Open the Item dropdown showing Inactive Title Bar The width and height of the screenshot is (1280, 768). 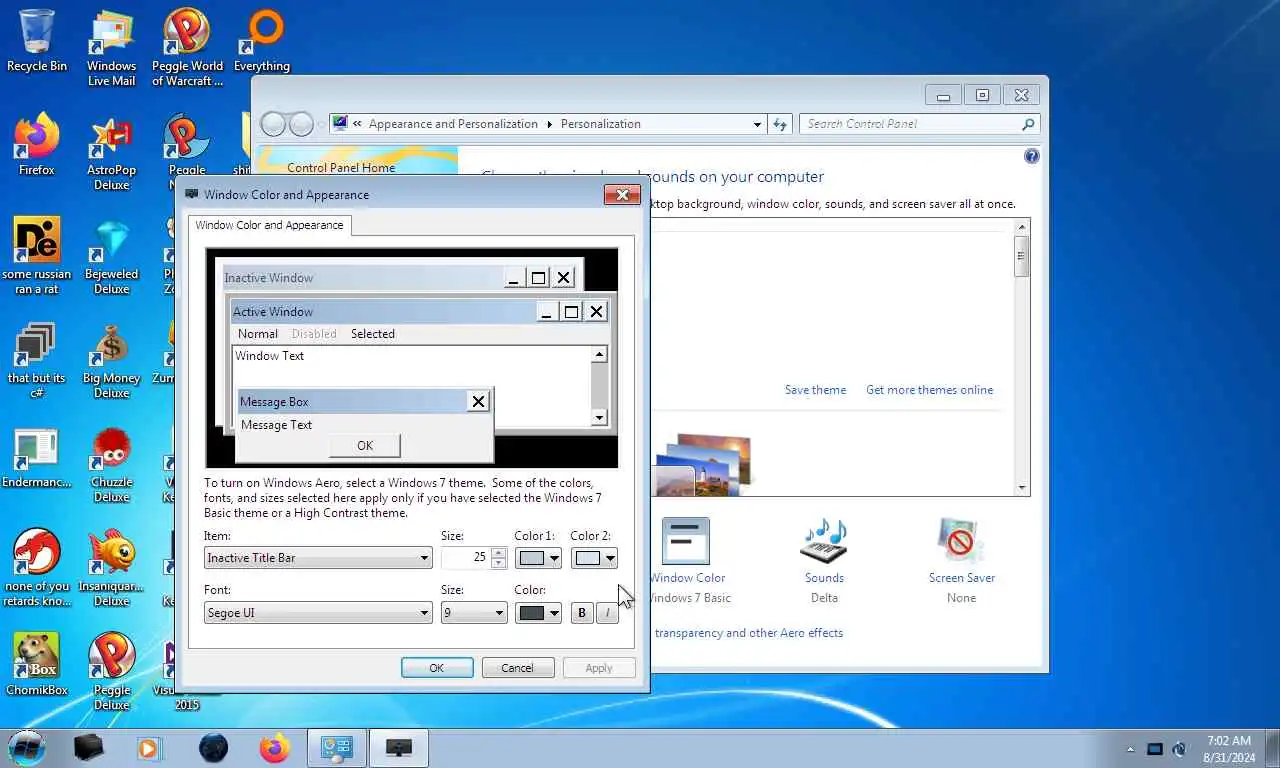tap(318, 558)
